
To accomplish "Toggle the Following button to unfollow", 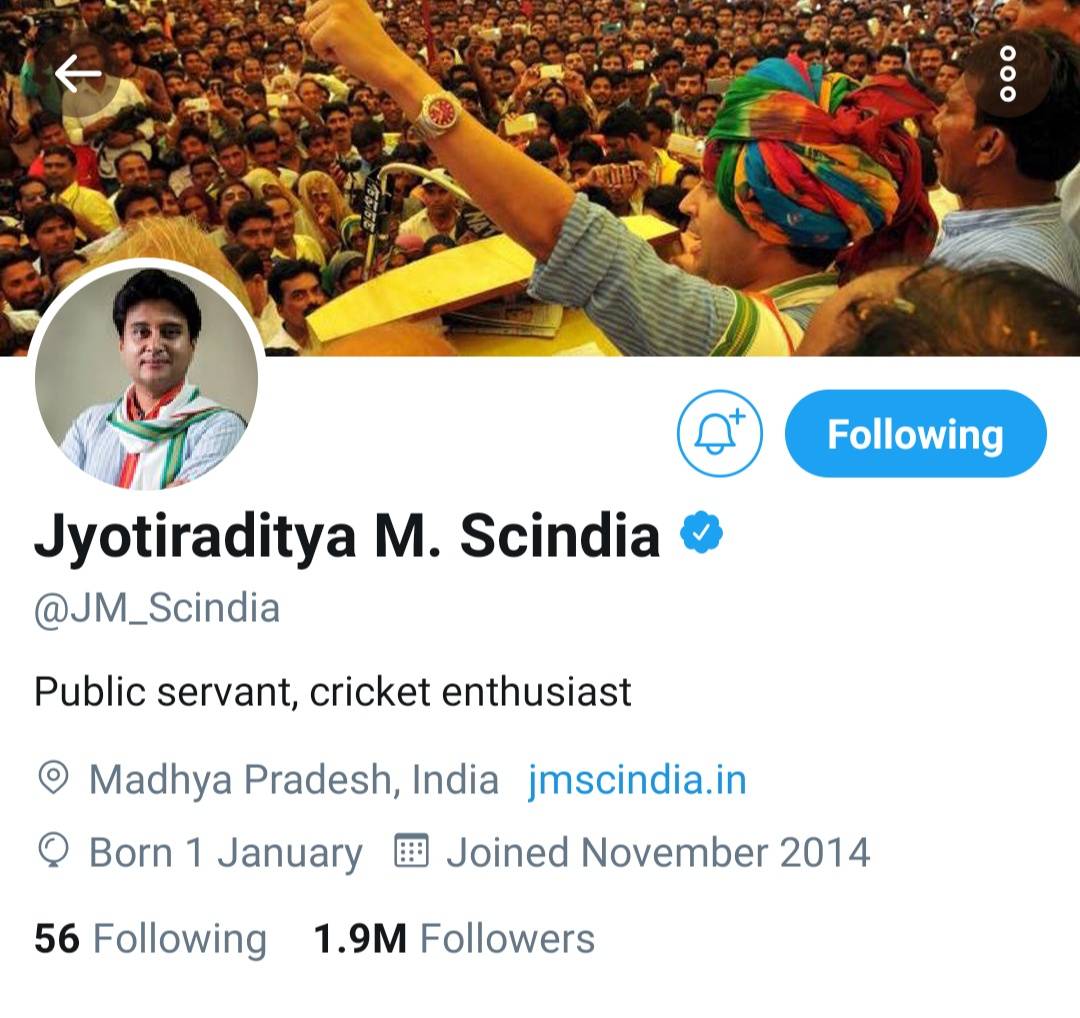I will (915, 433).
